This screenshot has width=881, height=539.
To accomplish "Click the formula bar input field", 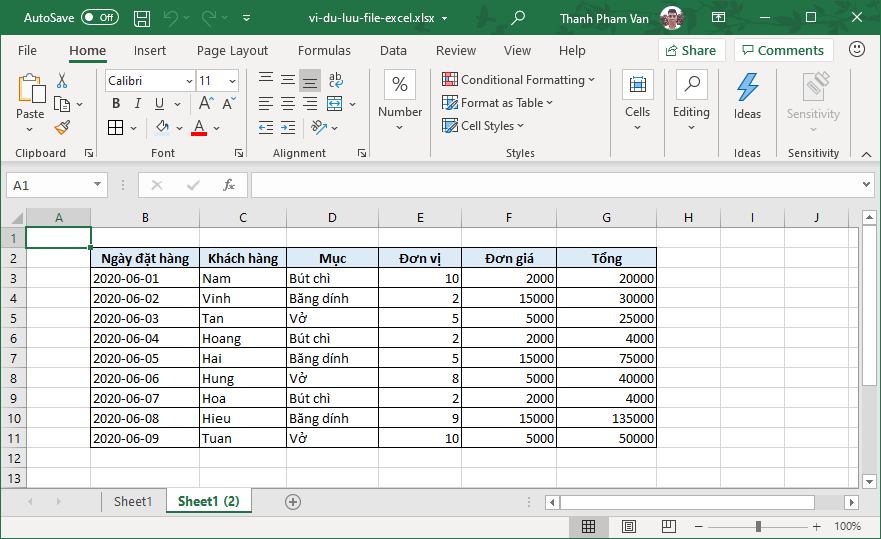I will [x=556, y=185].
